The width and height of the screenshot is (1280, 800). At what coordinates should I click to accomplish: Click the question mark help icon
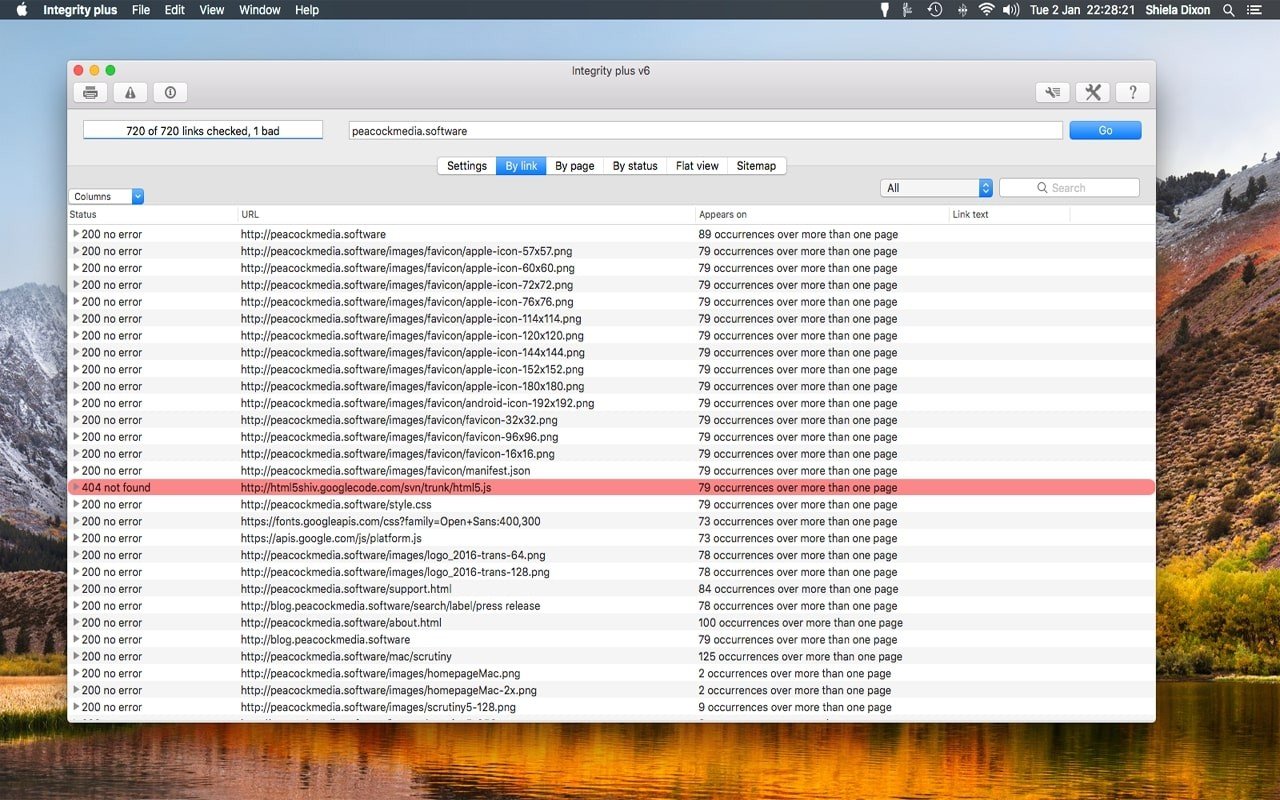click(x=1132, y=93)
